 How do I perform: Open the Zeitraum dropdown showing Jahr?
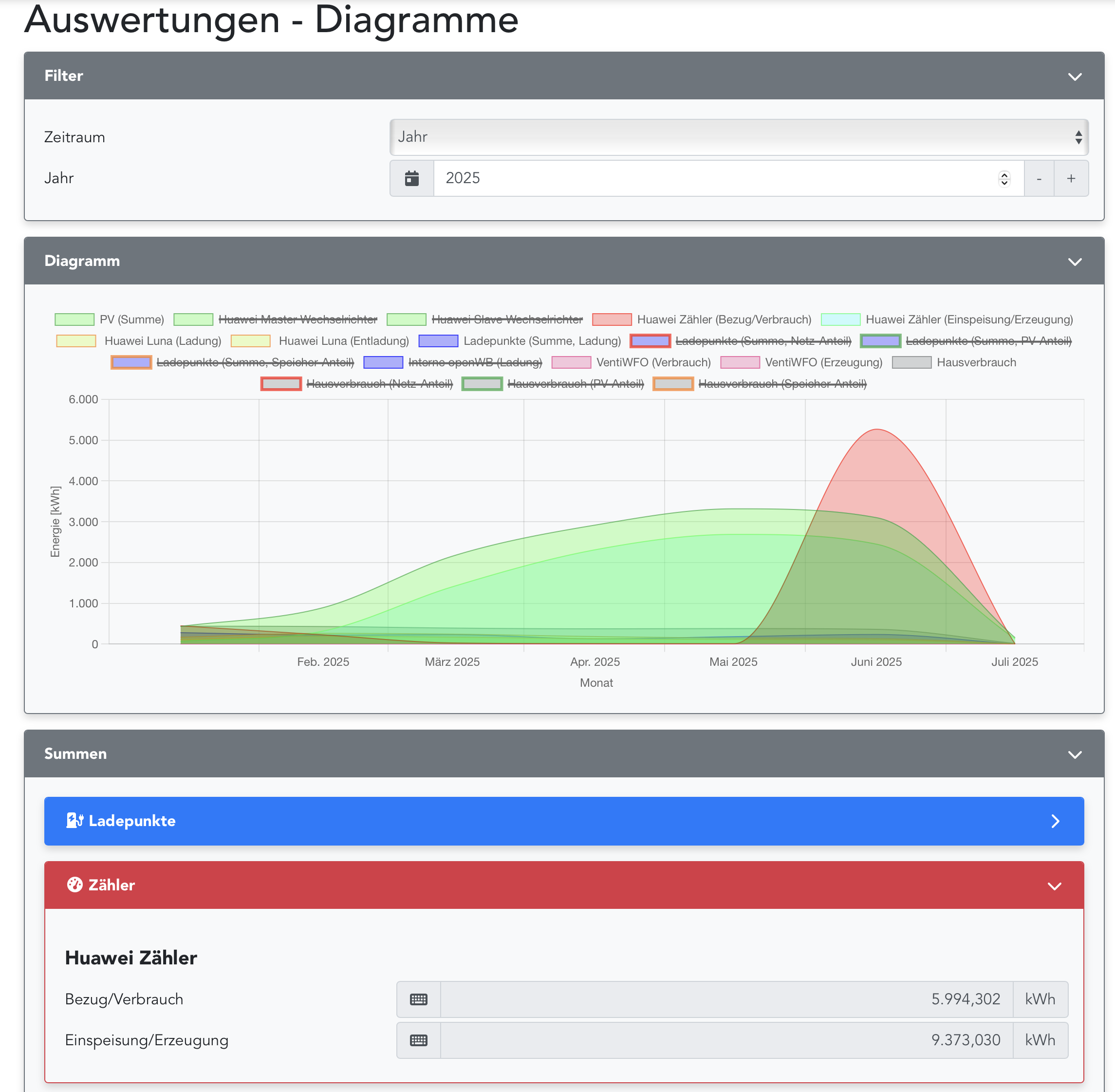point(738,137)
